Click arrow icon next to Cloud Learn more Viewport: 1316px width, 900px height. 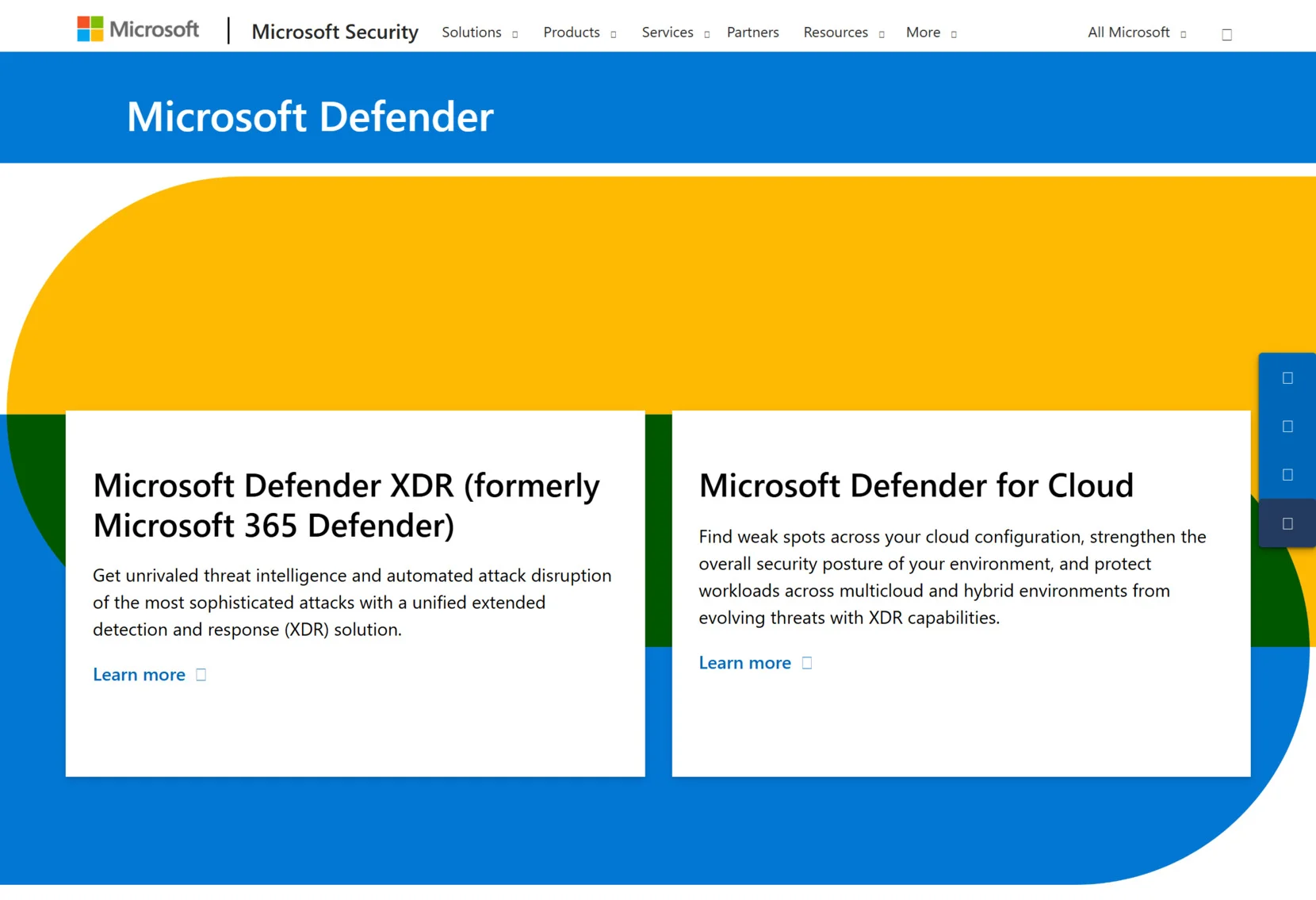tap(807, 663)
